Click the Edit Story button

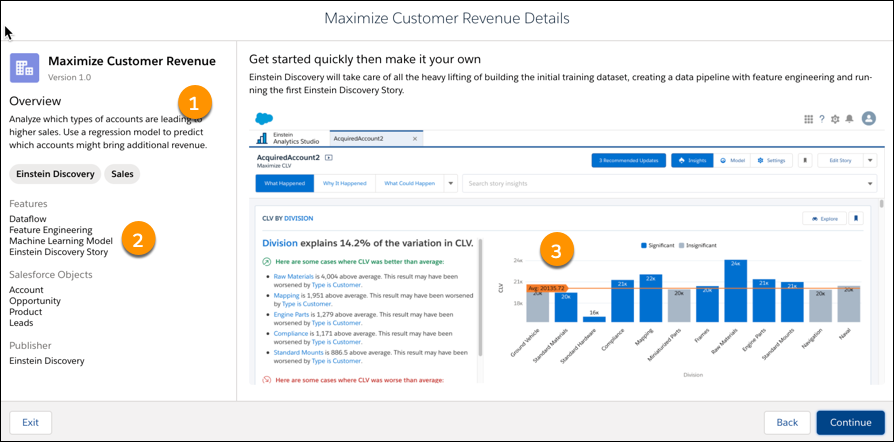[x=841, y=161]
